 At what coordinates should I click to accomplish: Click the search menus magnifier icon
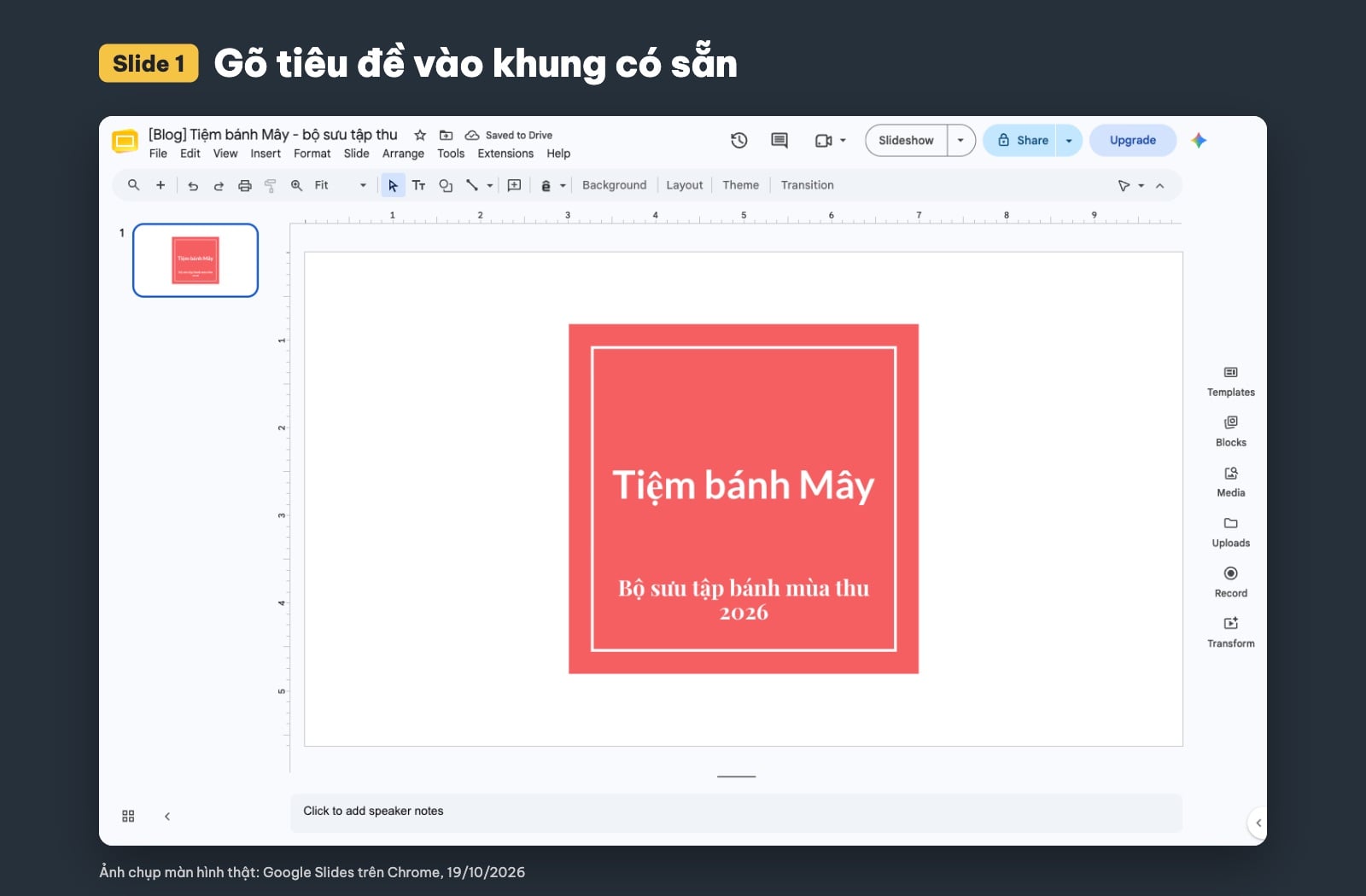(133, 185)
